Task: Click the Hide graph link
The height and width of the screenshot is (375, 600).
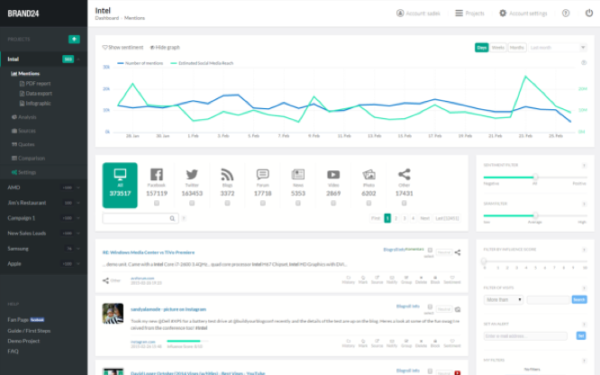Action: point(165,47)
